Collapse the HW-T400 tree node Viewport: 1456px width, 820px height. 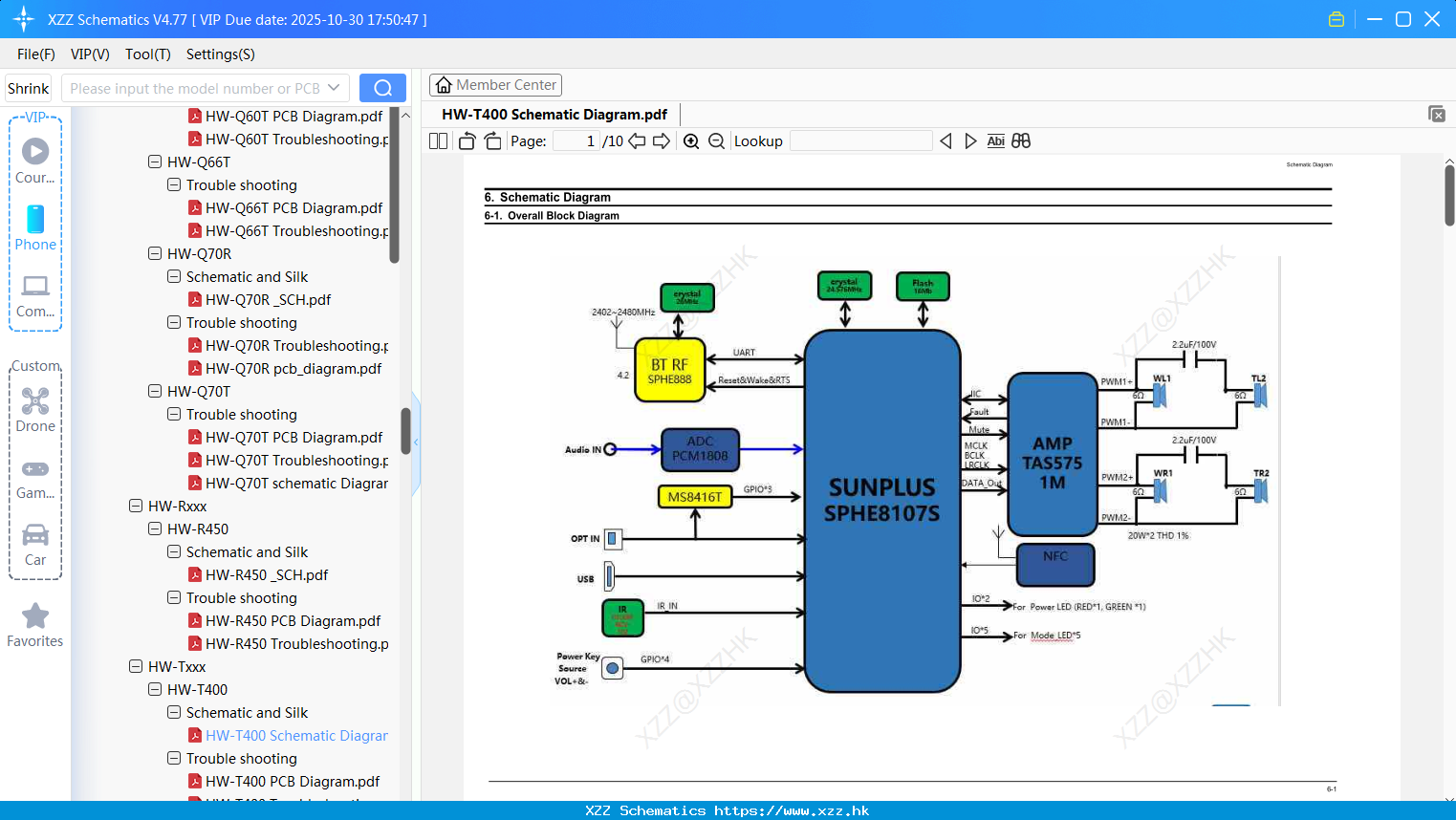tap(155, 689)
